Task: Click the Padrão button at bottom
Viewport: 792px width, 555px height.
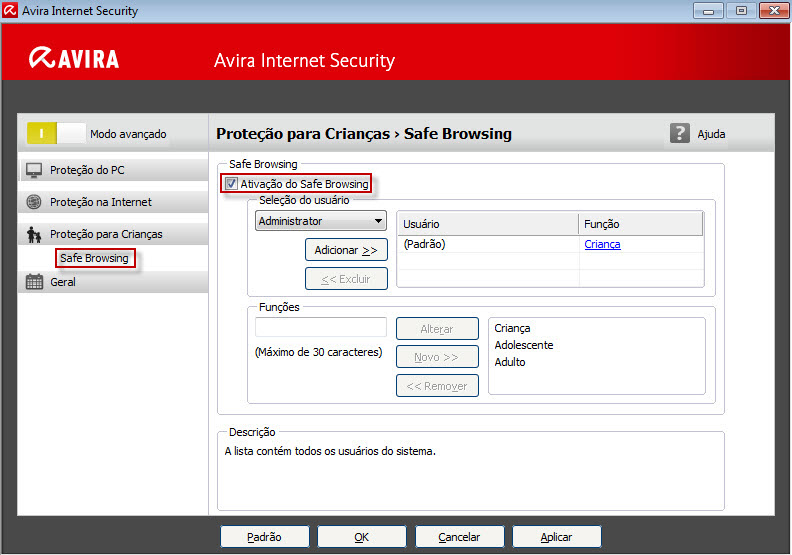Action: point(265,537)
